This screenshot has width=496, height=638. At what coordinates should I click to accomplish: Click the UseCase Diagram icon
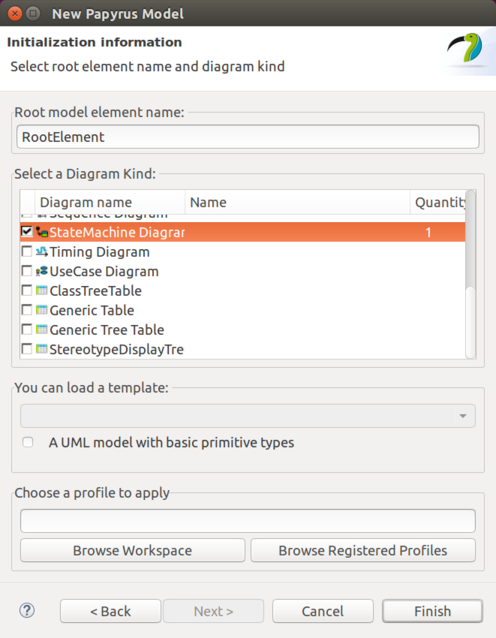[x=42, y=271]
